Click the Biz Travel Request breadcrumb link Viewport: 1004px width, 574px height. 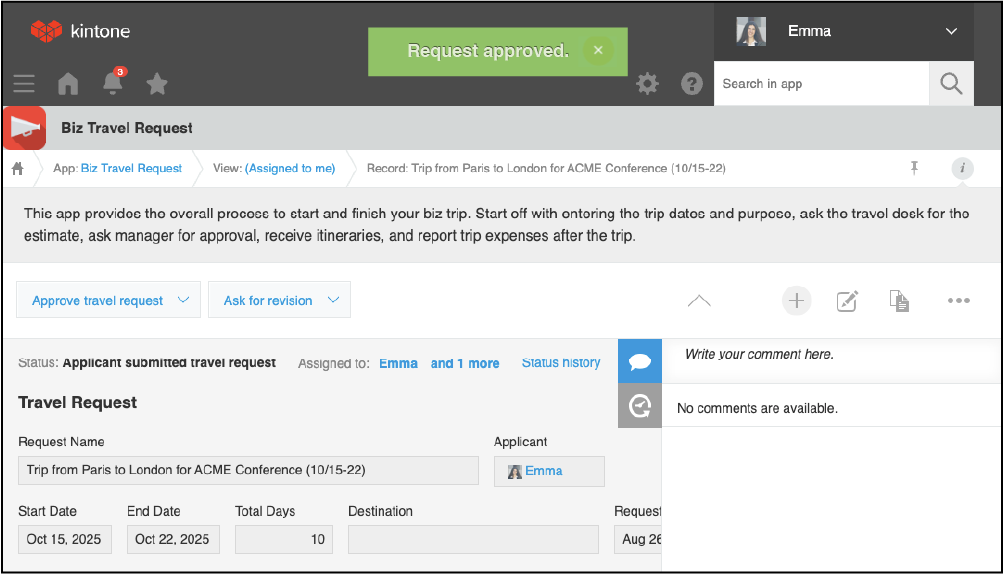point(131,168)
